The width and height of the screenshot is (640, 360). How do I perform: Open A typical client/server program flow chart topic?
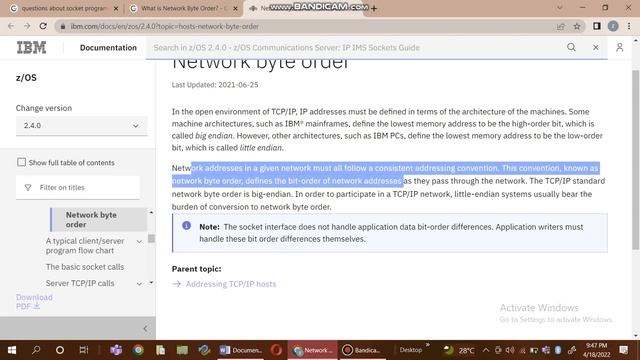(85, 246)
